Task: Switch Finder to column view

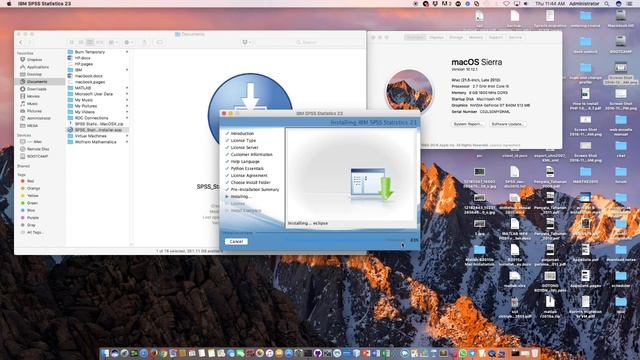Action: [90, 42]
